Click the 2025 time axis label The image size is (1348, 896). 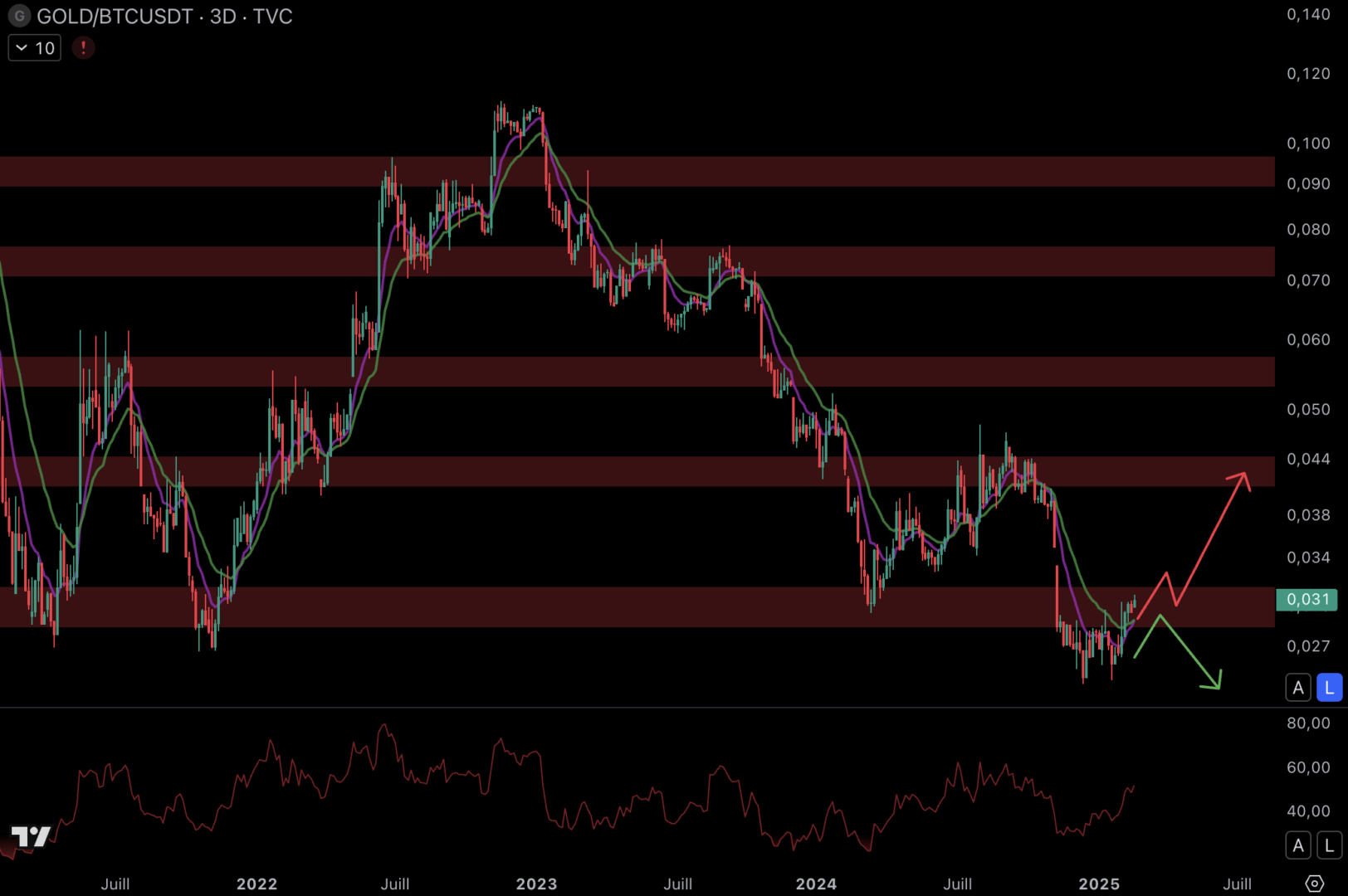pyautogui.click(x=1099, y=884)
